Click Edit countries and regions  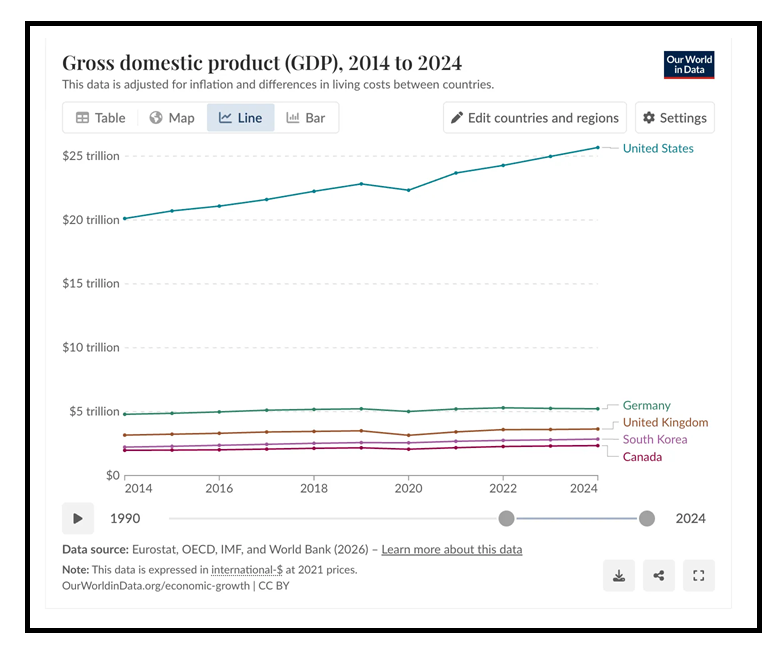coord(534,118)
